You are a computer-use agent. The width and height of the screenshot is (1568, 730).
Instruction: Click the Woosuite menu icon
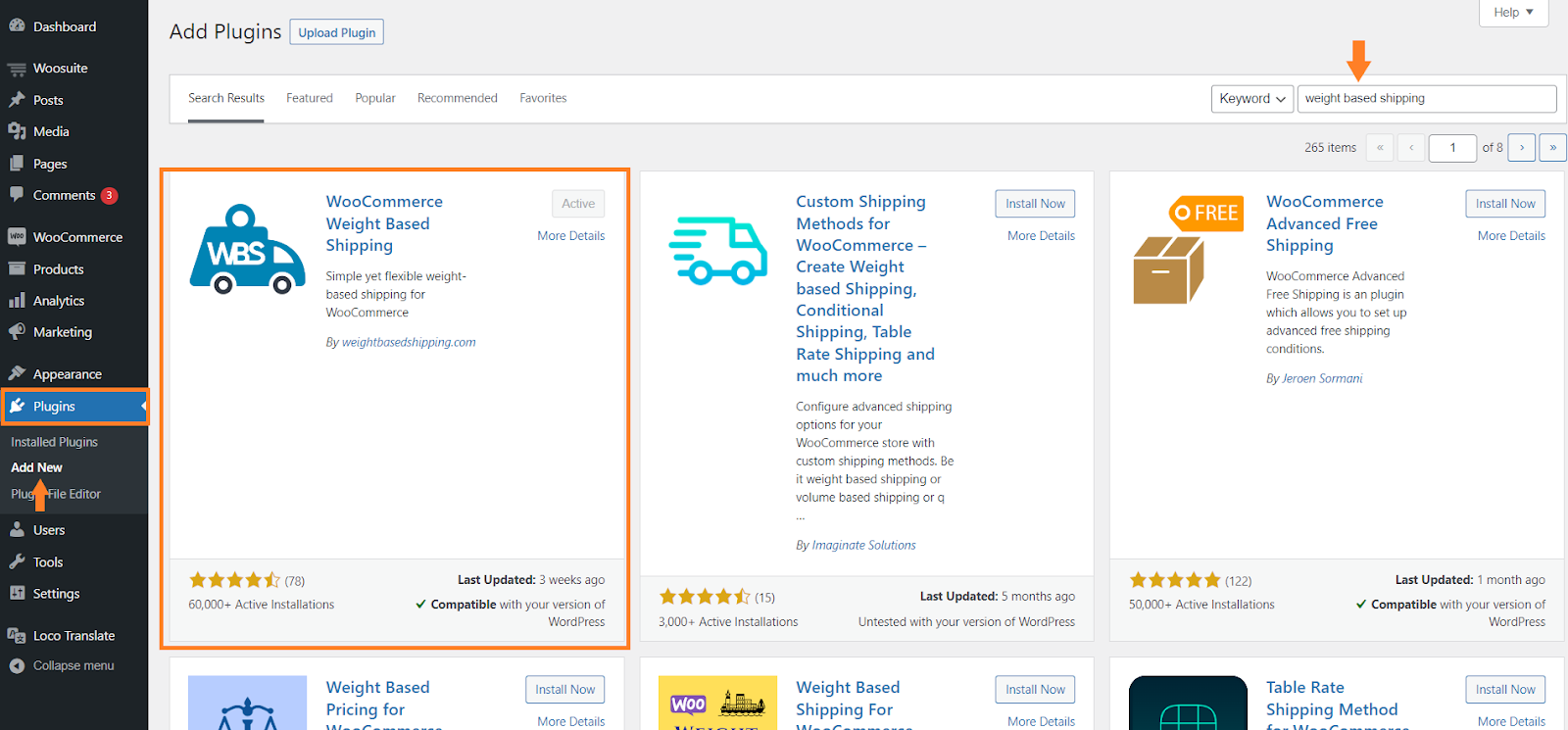coord(17,69)
